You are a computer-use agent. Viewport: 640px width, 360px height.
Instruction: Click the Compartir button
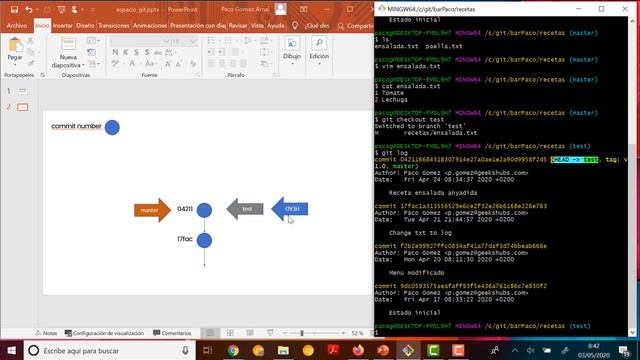point(355,25)
